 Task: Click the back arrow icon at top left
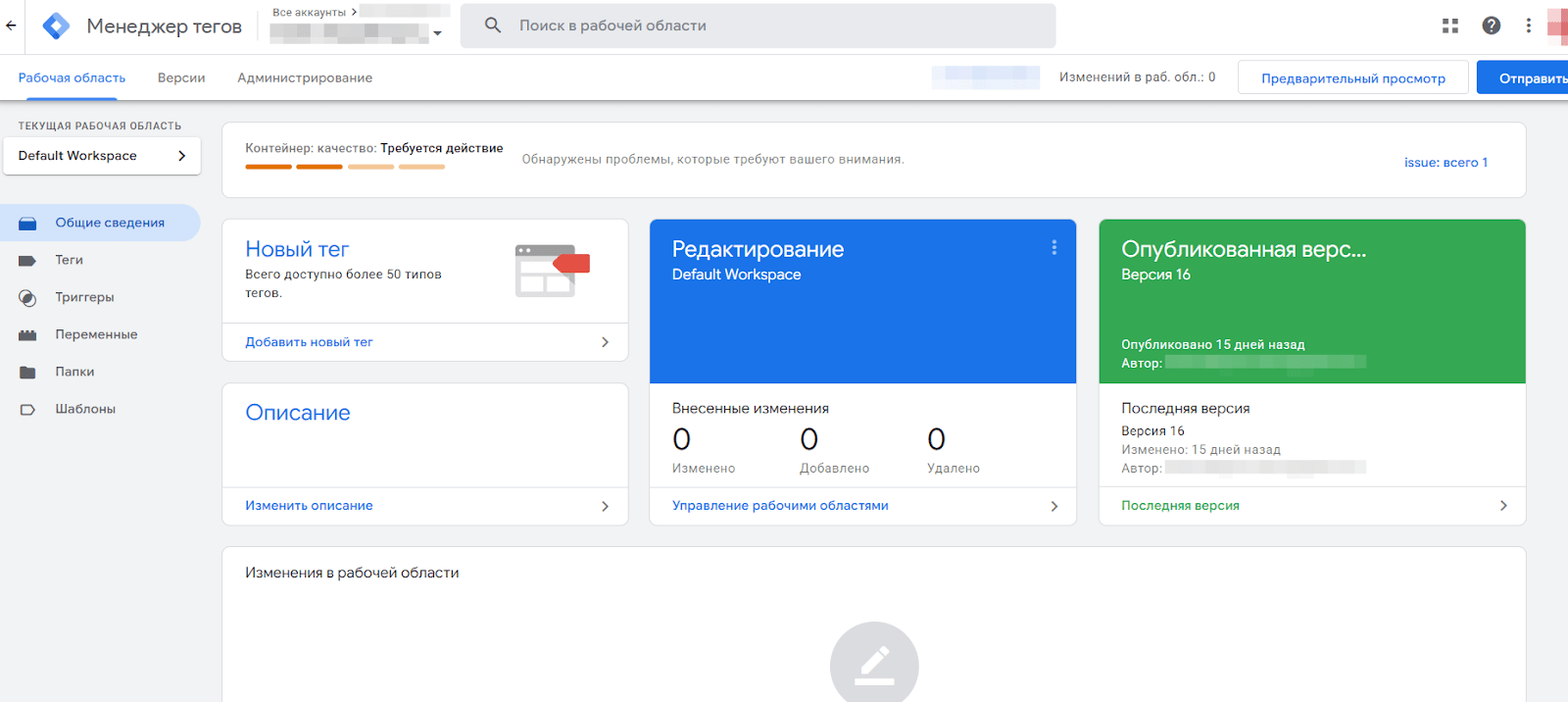point(11,25)
